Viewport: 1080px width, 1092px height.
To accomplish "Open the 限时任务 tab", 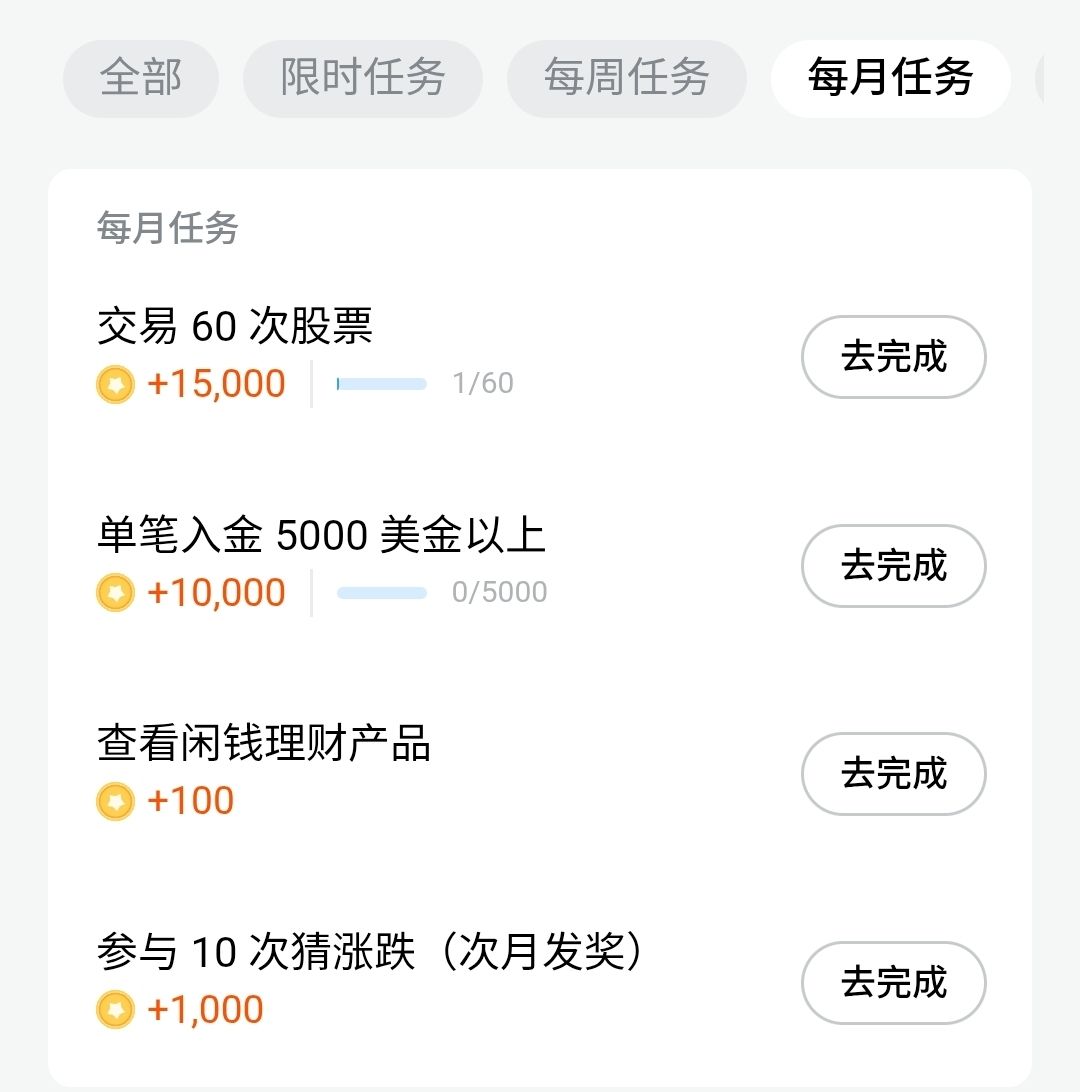I will tap(362, 78).
